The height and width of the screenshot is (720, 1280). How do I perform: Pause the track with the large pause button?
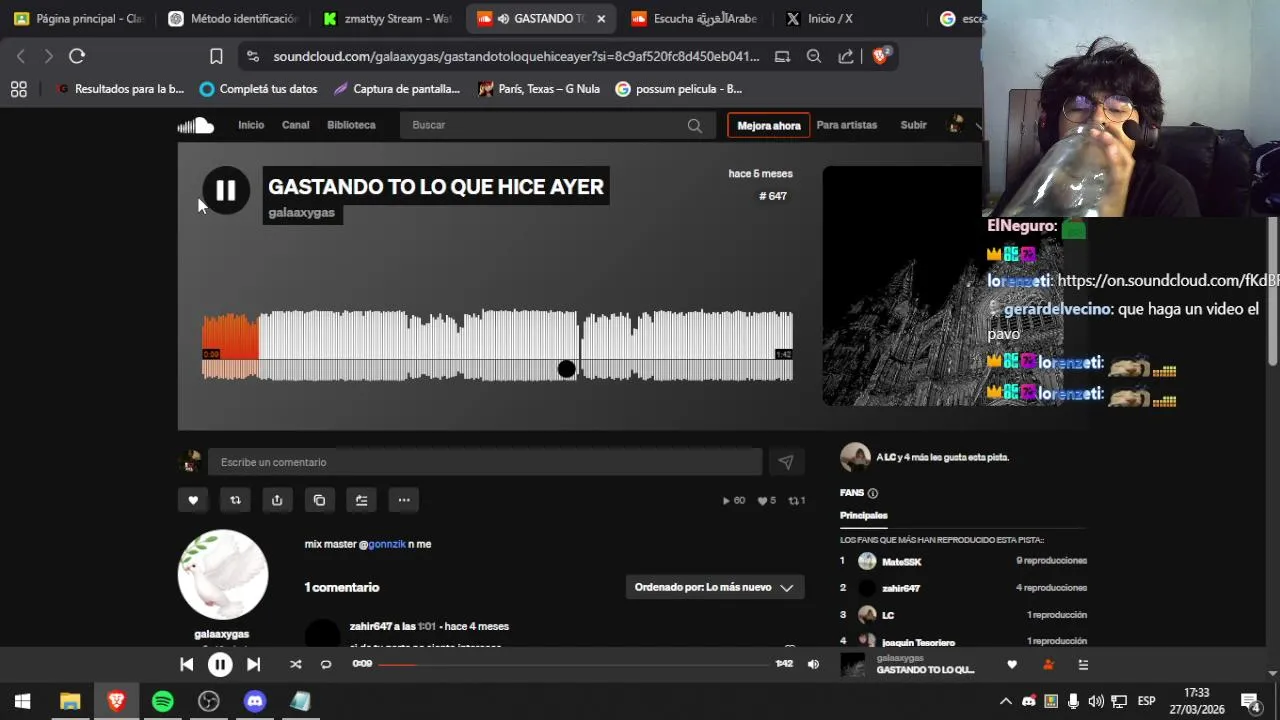(x=226, y=190)
